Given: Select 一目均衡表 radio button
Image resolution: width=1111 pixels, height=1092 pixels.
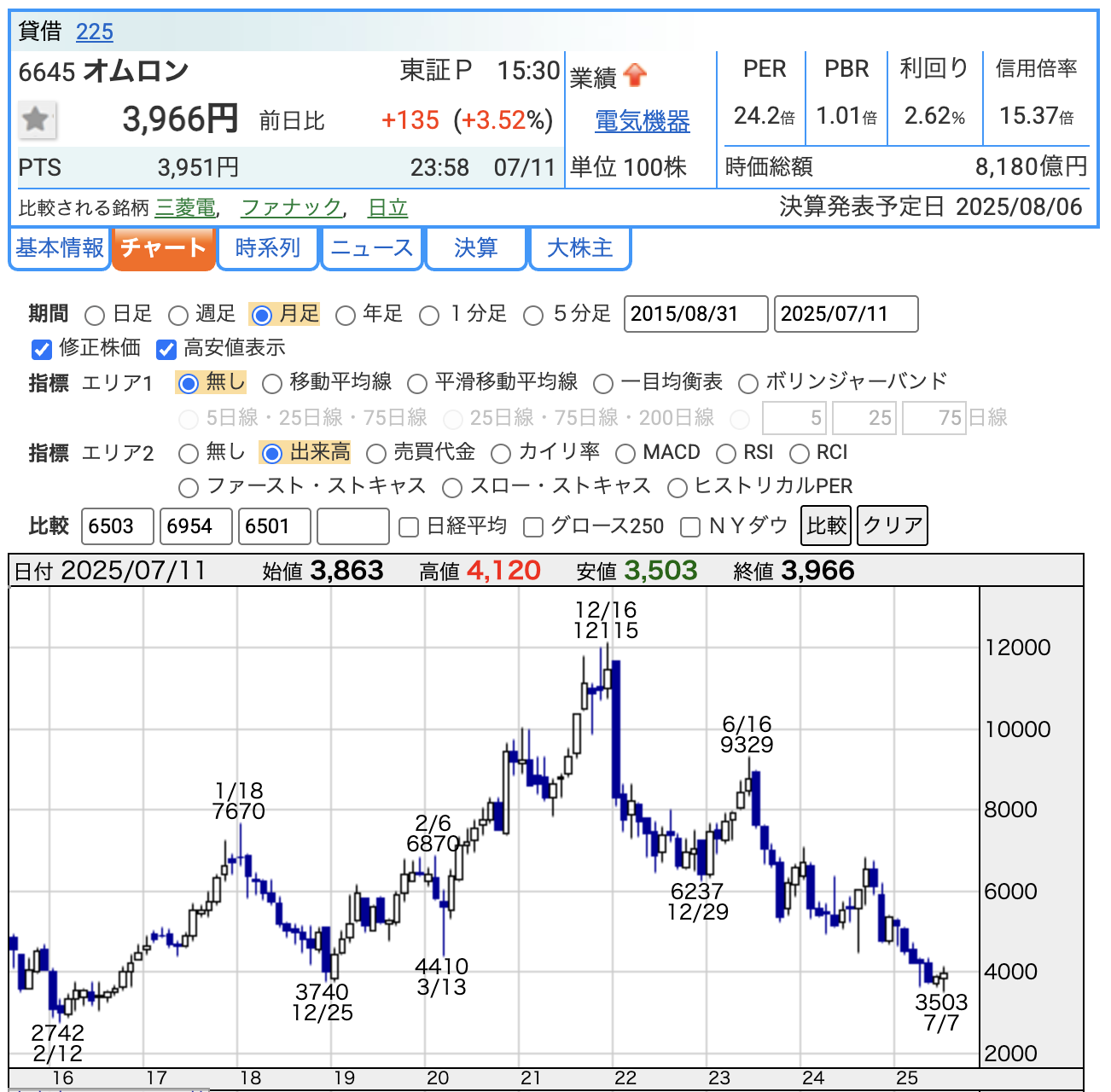Looking at the screenshot, I should point(603,384).
